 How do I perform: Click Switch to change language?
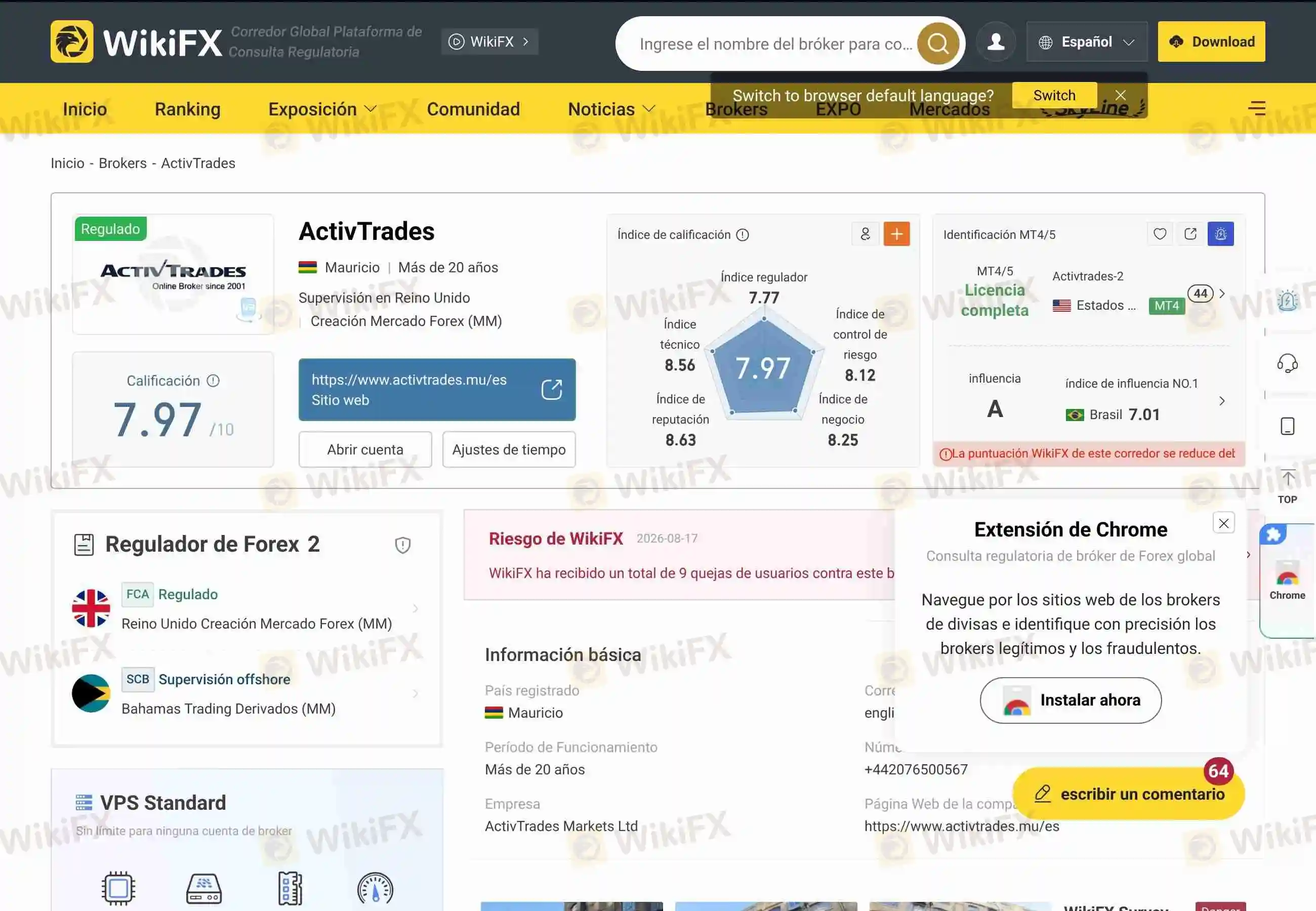pyautogui.click(x=1055, y=95)
